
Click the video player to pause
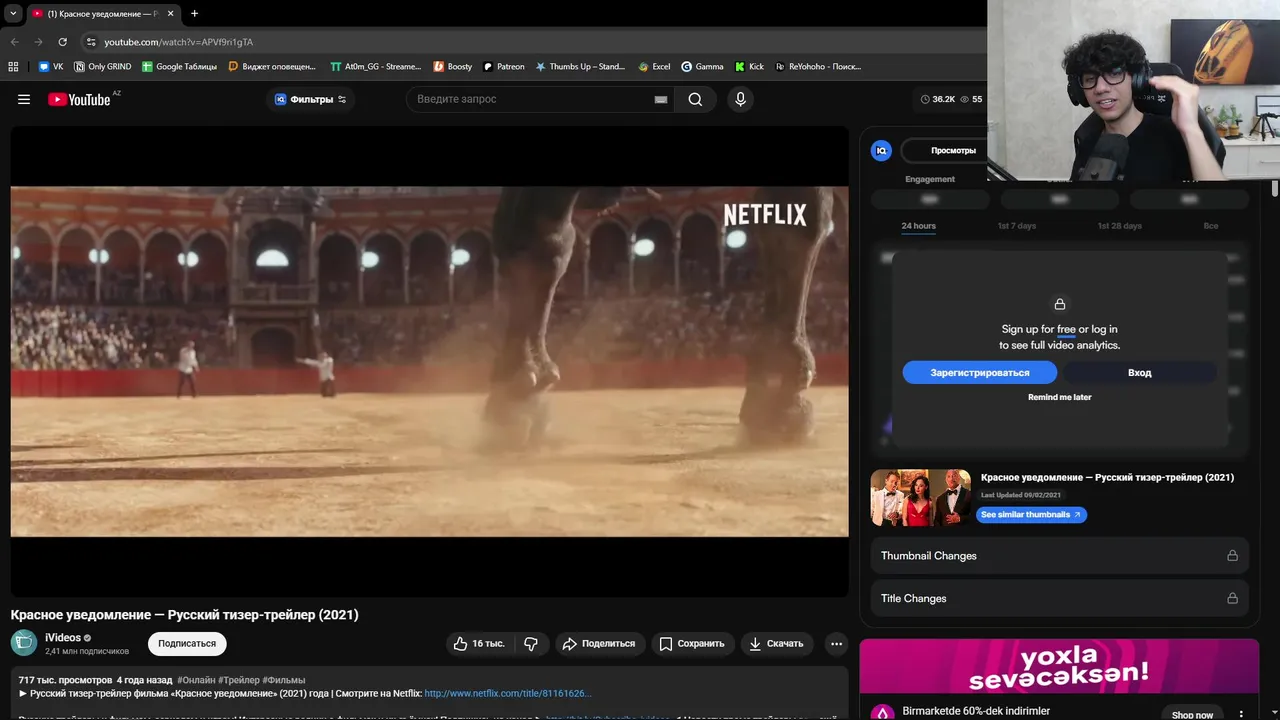(x=429, y=361)
